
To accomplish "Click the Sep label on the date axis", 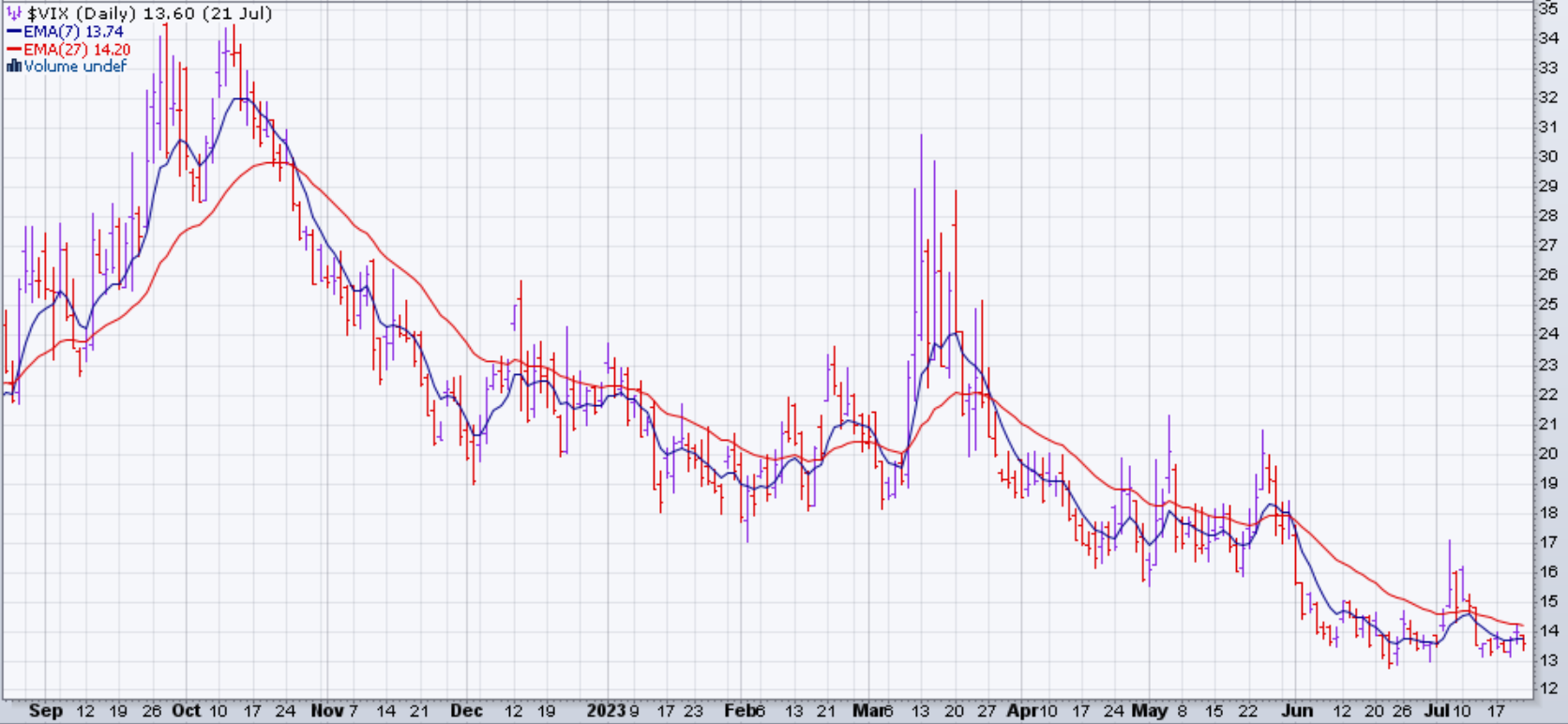I will (x=45, y=711).
